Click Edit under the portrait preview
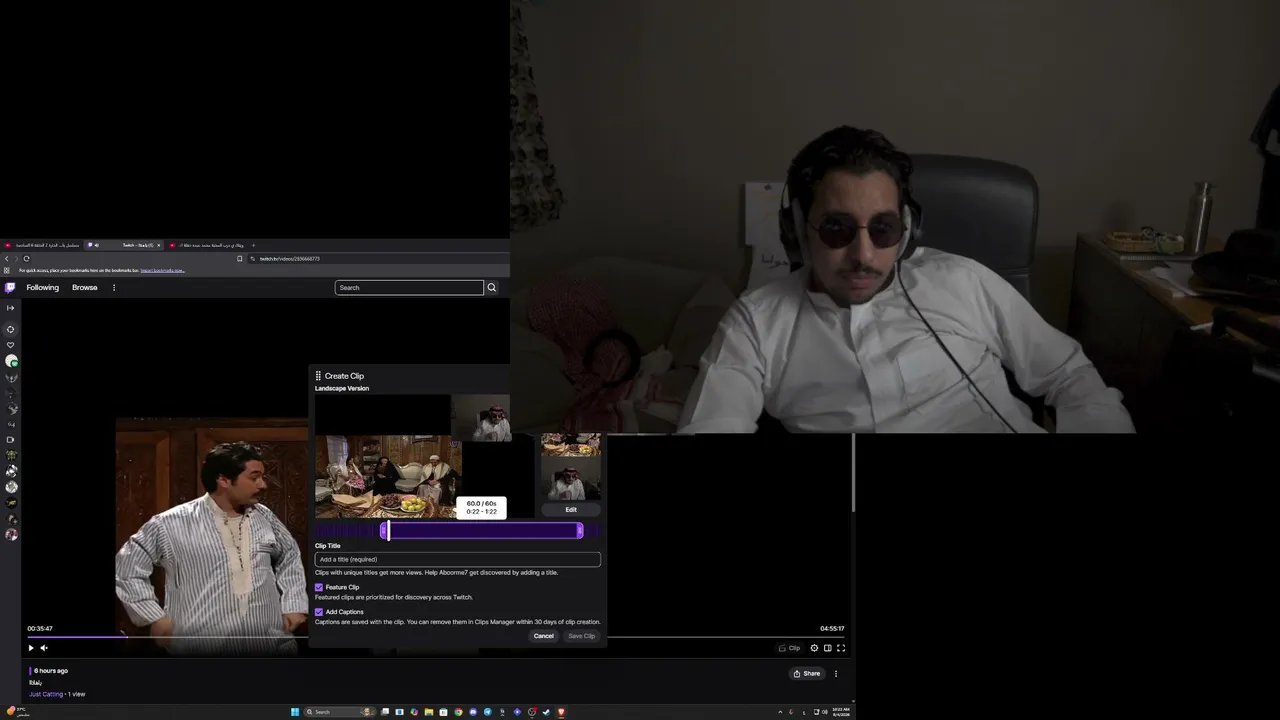This screenshot has width=1280, height=720. tap(571, 510)
